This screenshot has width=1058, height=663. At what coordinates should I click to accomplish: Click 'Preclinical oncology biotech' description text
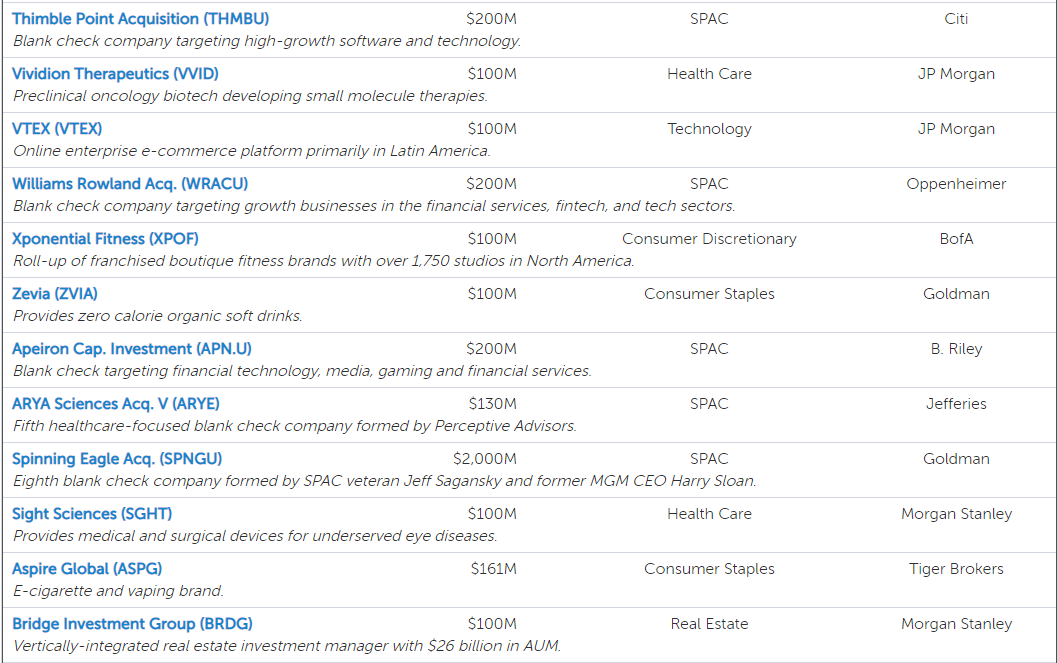point(250,96)
